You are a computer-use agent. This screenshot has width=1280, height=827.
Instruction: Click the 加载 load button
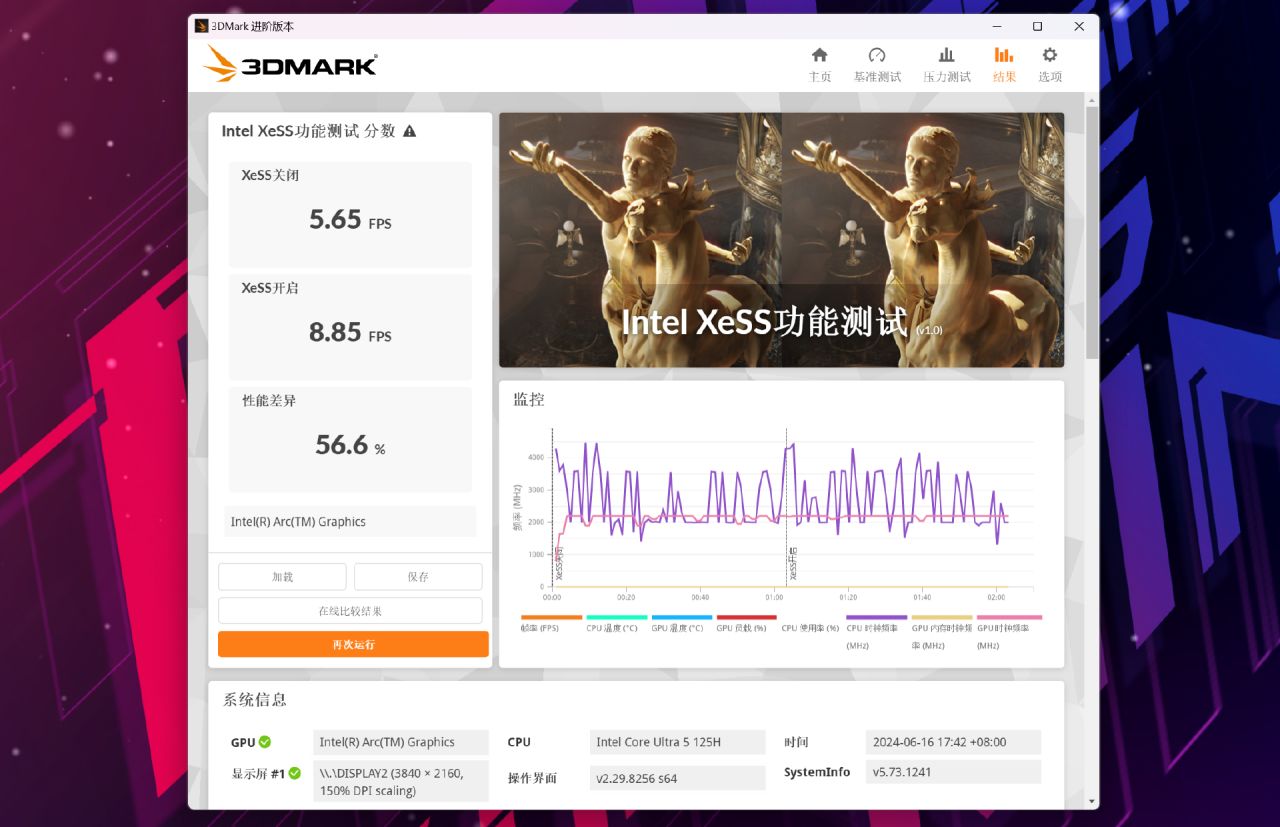(282, 577)
